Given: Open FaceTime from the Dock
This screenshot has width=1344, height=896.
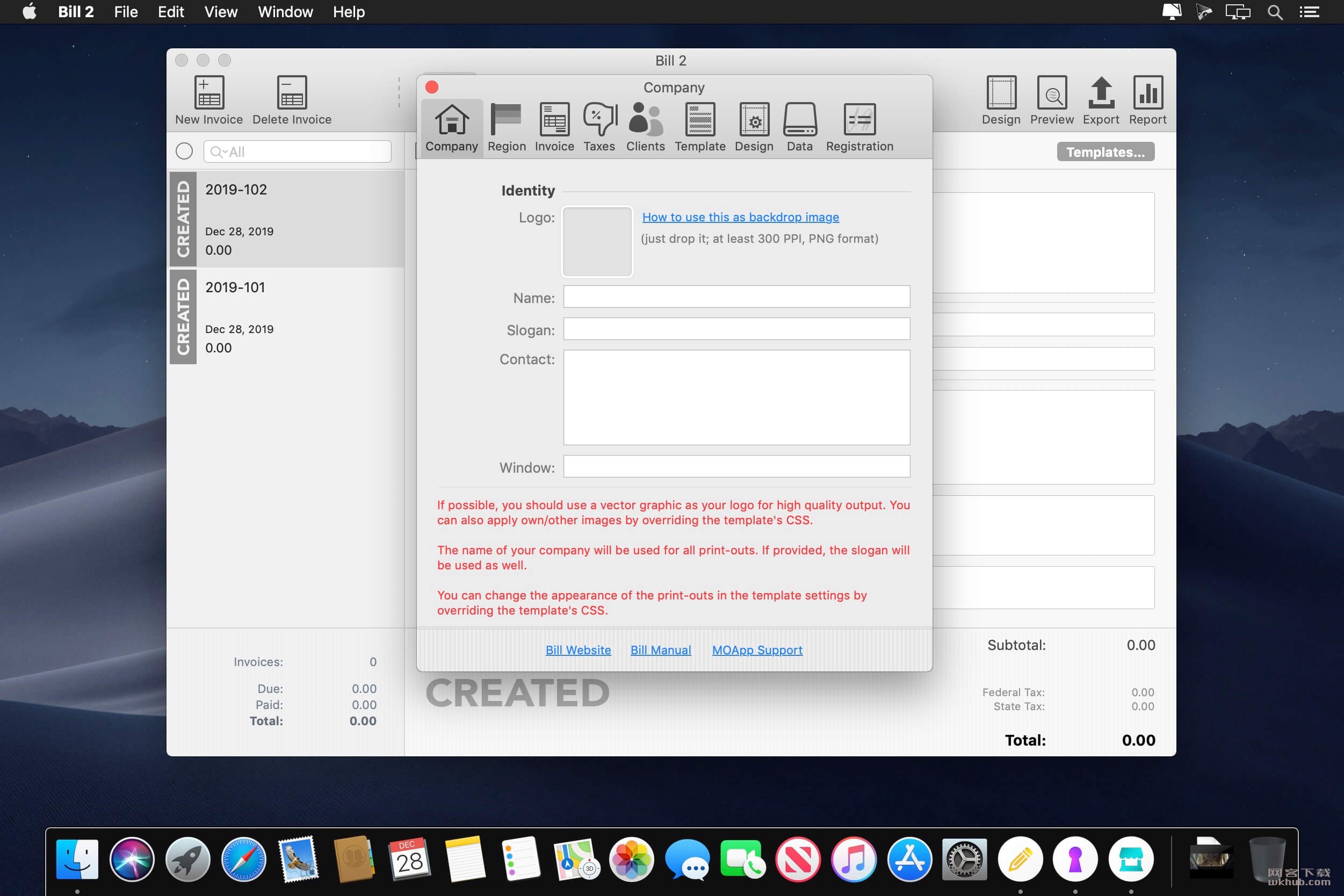Looking at the screenshot, I should click(742, 859).
